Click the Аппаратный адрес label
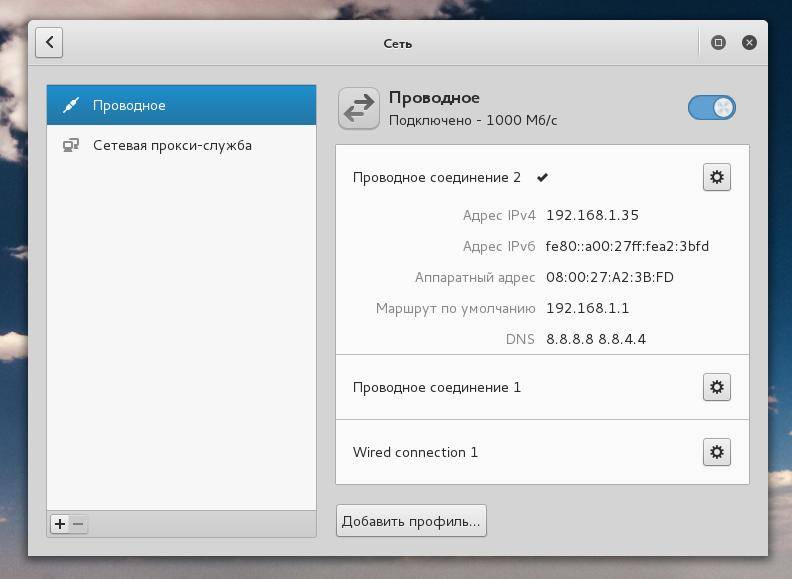This screenshot has height=579, width=792. (x=475, y=278)
